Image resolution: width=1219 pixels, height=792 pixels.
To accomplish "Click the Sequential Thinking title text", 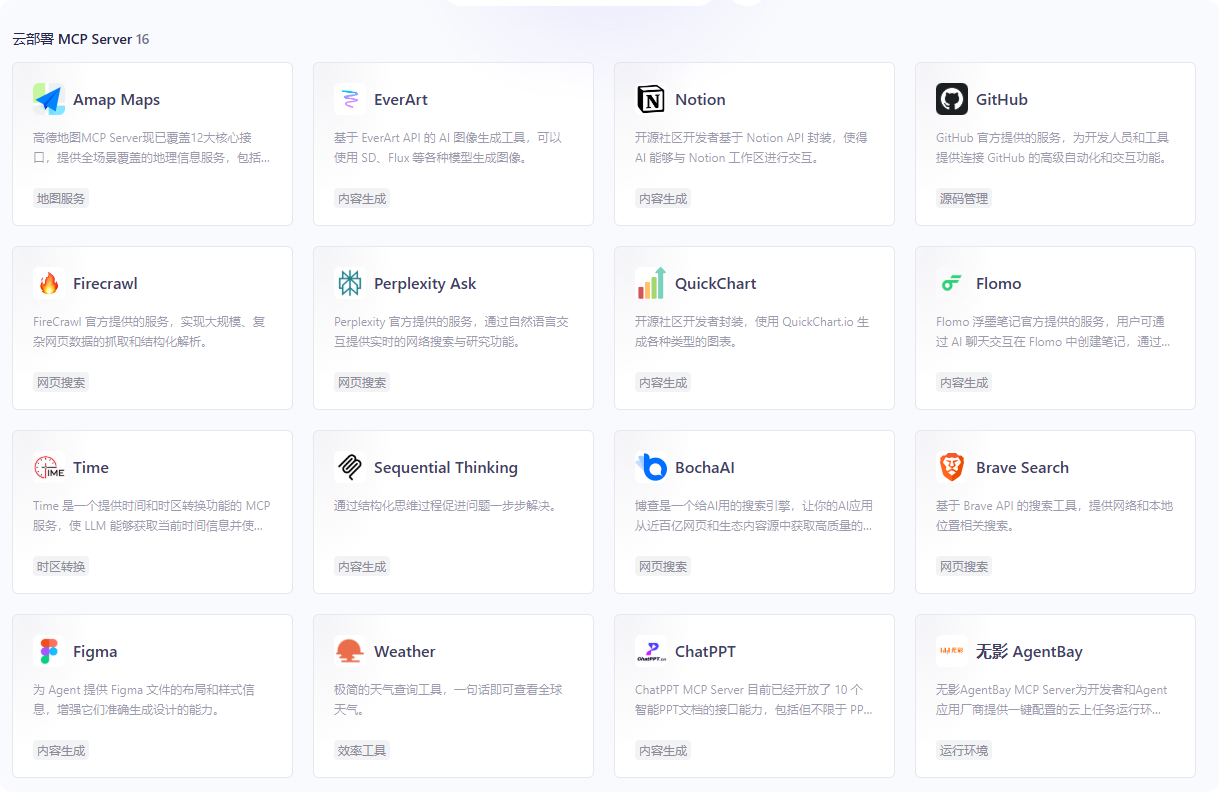I will coord(446,468).
